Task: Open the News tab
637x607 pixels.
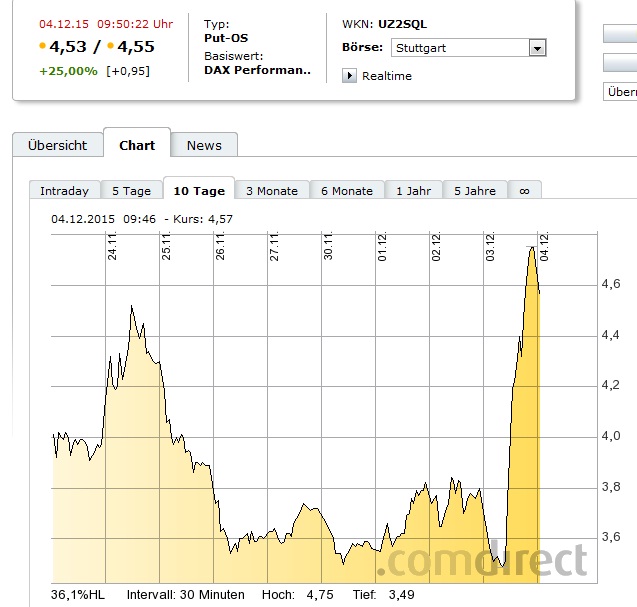Action: [204, 145]
